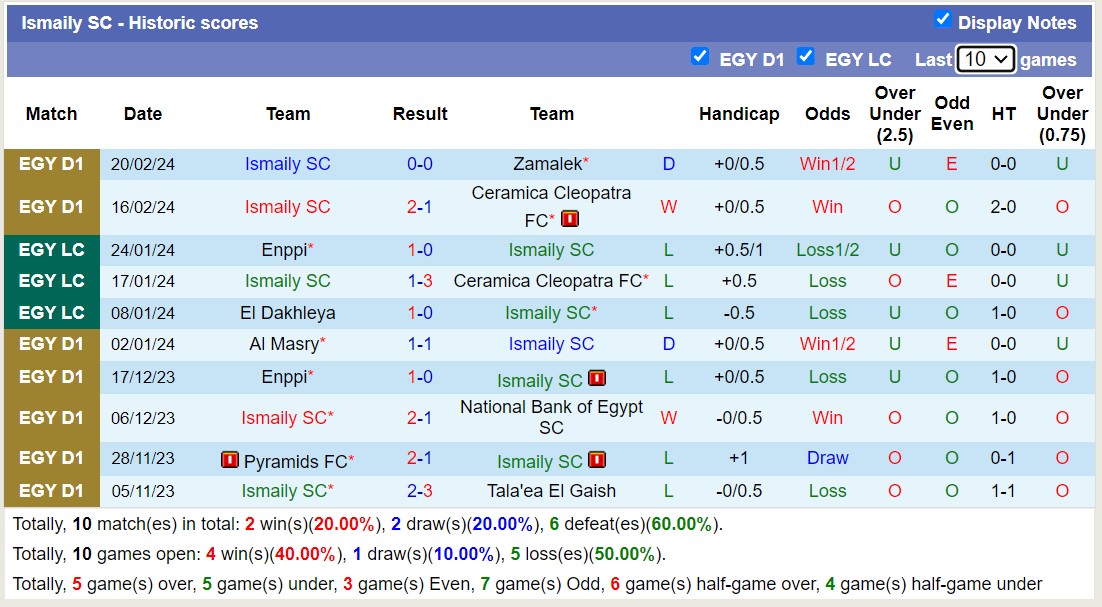Image resolution: width=1102 pixels, height=607 pixels.
Task: Click the Ismaily SC - Historic scores title
Action: [x=140, y=23]
